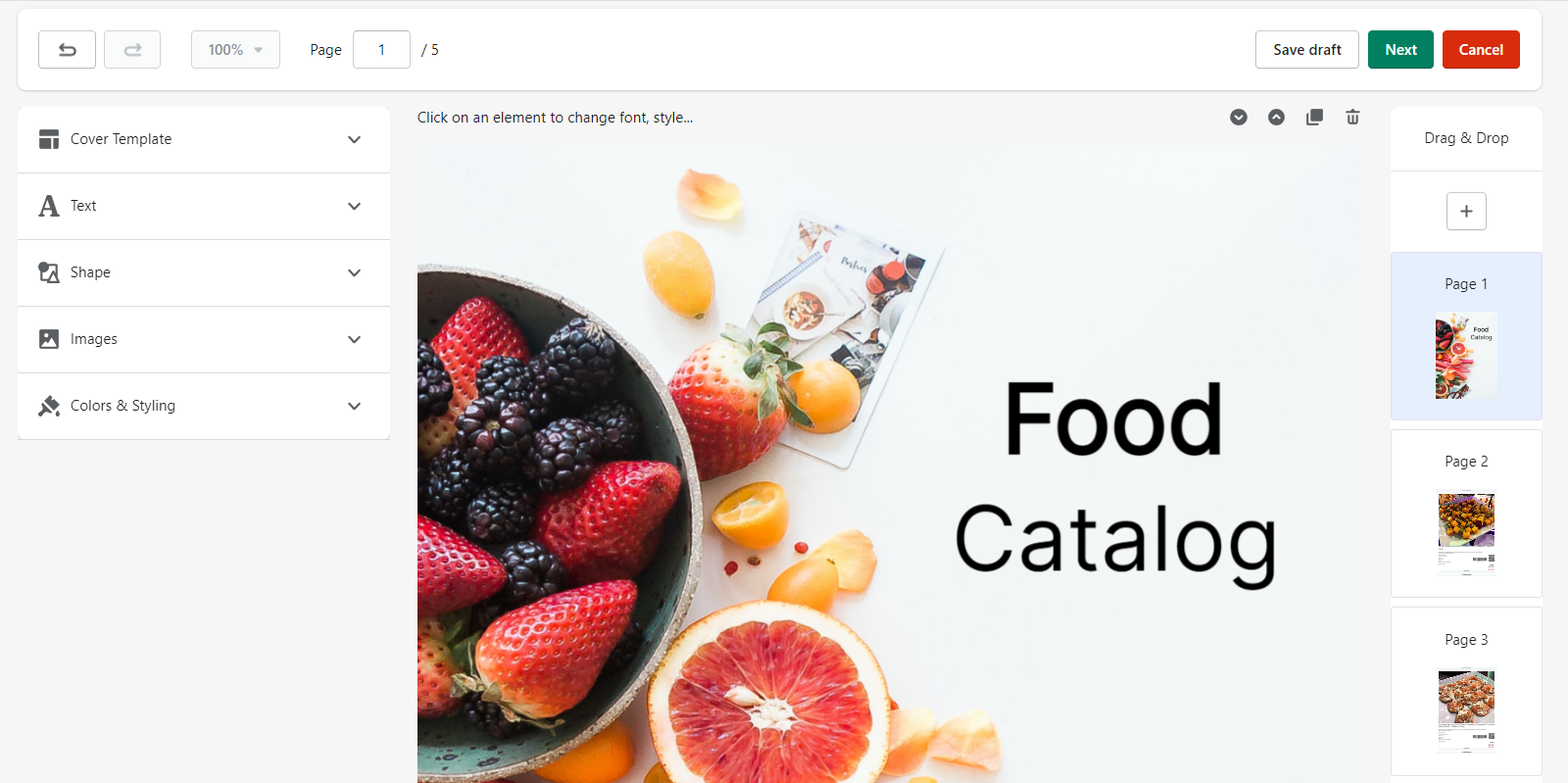Viewport: 1568px width, 783px height.
Task: Click the green Next button
Action: 1400,50
